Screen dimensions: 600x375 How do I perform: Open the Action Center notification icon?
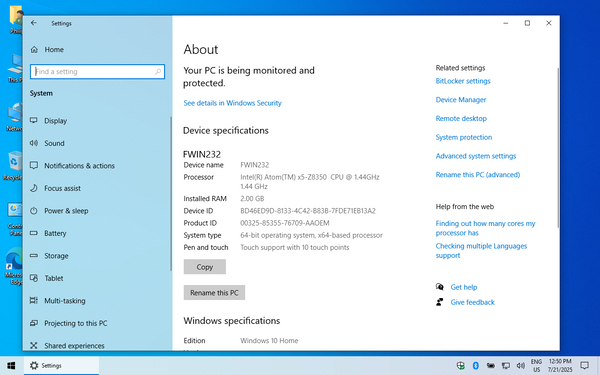(x=584, y=365)
